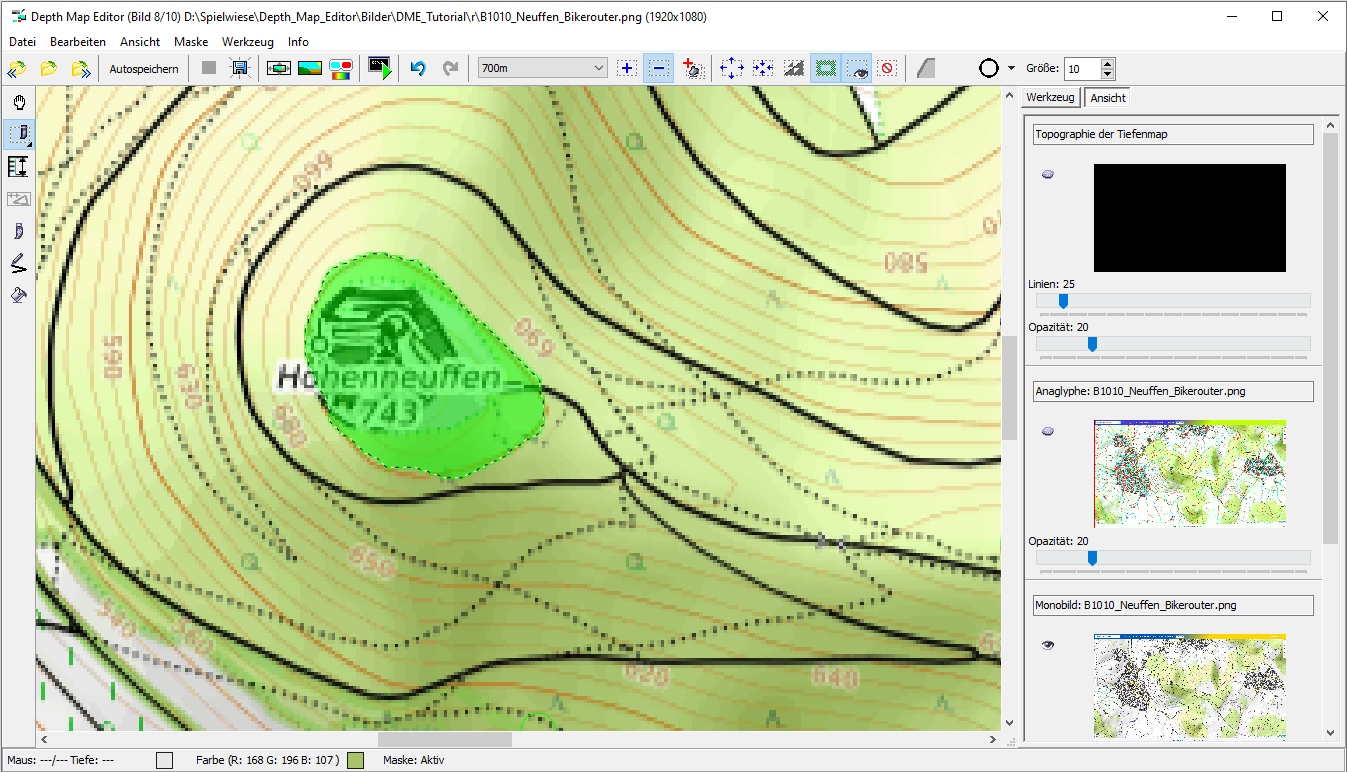This screenshot has height=772, width=1347.
Task: Switch to the Werkzeug panel tab
Action: point(1050,97)
